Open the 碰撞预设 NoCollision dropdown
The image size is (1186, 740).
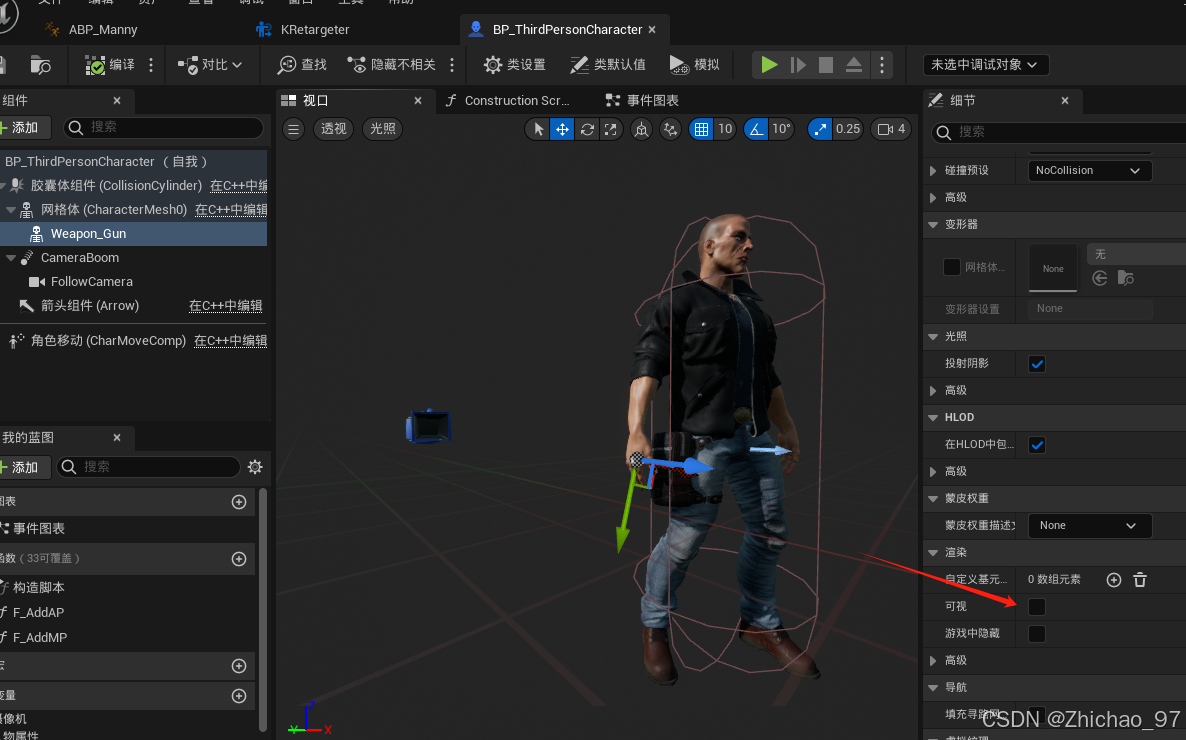click(x=1089, y=171)
